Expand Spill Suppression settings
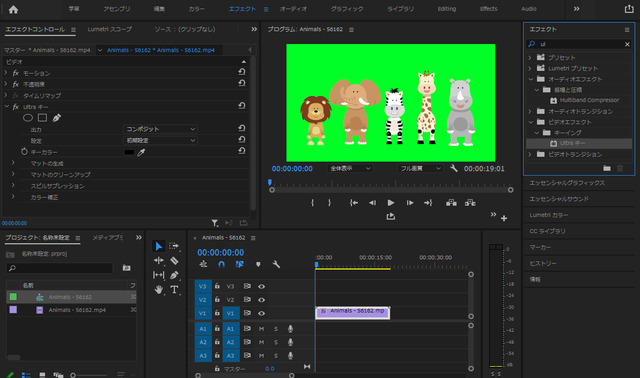Viewport: 640px width, 378px height. tap(13, 185)
